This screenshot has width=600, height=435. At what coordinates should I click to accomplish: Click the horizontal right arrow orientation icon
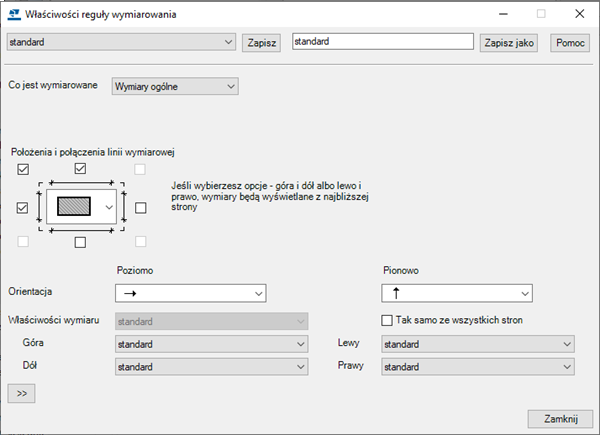pyautogui.click(x=129, y=293)
